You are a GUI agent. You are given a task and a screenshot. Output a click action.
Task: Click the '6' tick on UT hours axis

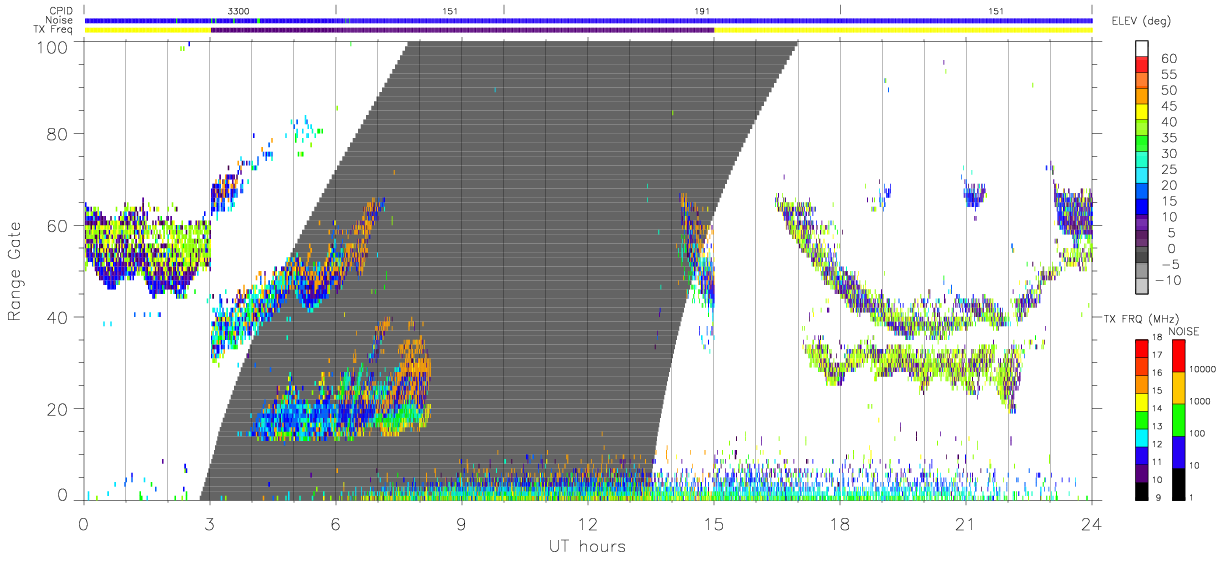(336, 525)
